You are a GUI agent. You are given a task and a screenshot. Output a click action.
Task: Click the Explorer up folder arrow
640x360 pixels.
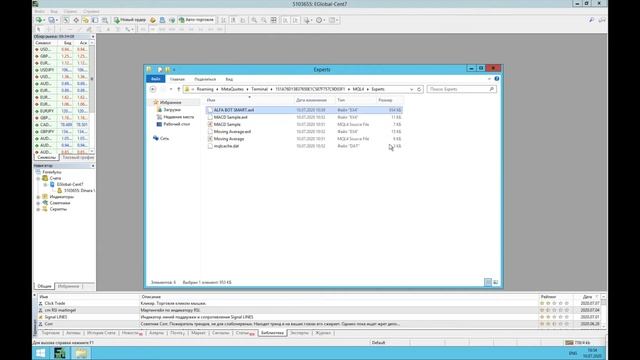click(x=178, y=89)
